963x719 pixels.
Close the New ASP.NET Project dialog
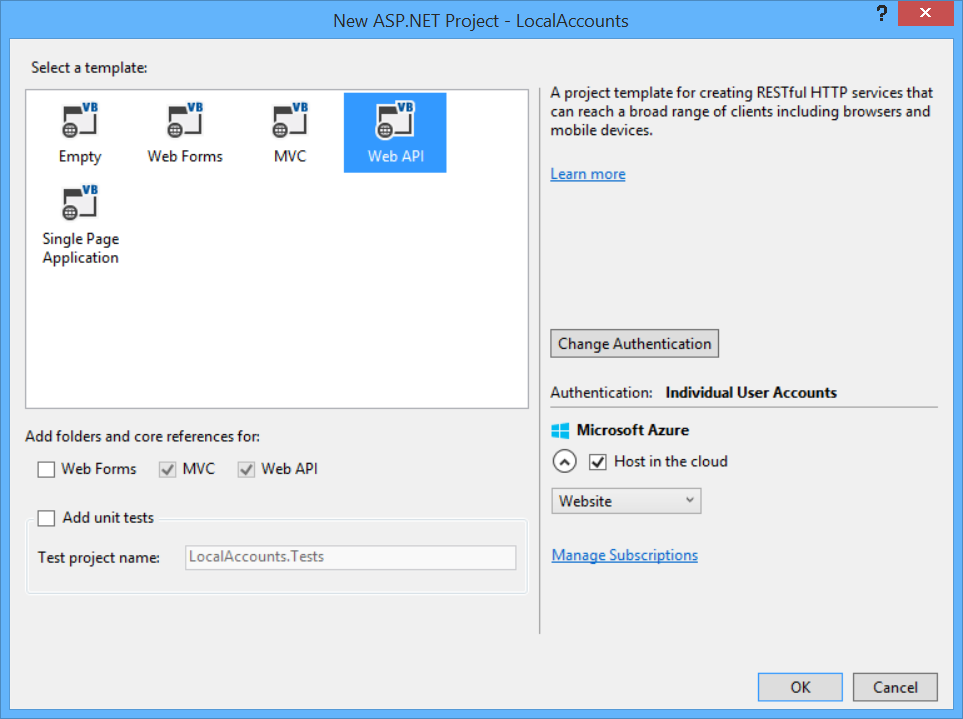(926, 13)
